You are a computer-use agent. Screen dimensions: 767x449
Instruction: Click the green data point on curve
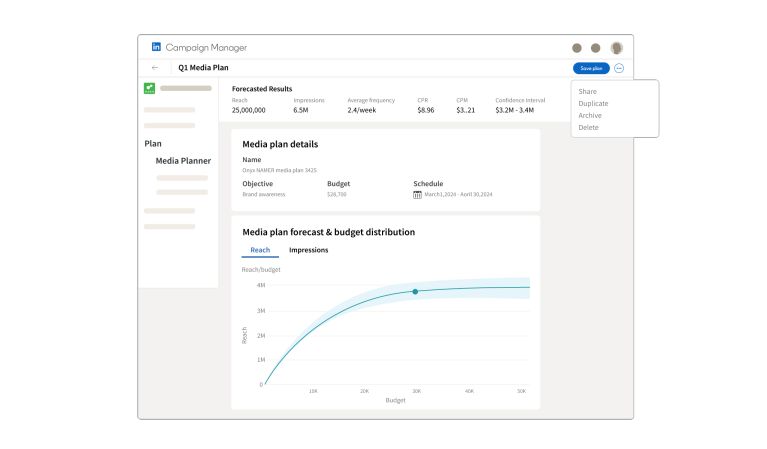tap(415, 292)
